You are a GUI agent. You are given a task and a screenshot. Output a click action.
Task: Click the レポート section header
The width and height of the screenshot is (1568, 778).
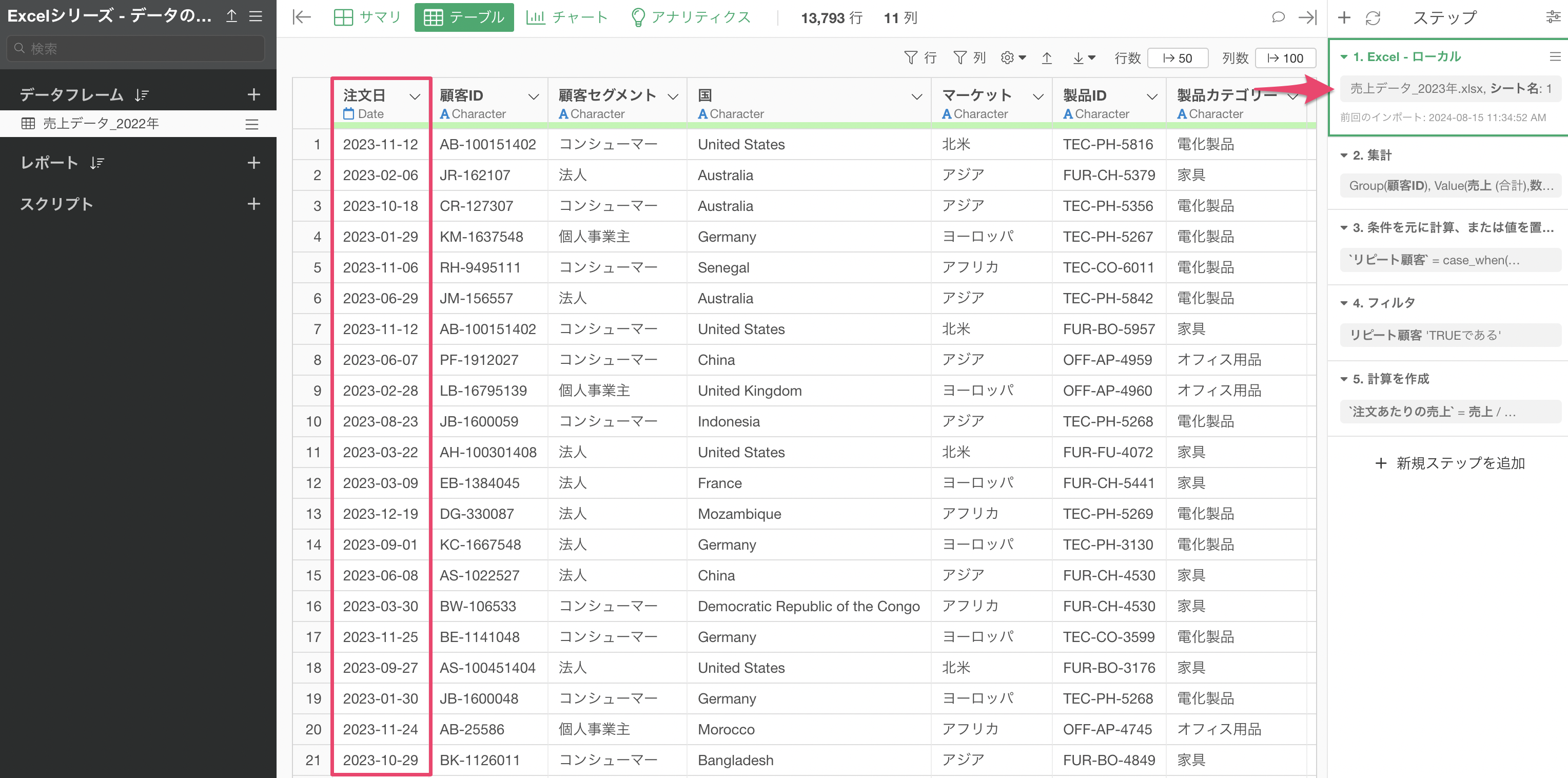click(x=49, y=163)
